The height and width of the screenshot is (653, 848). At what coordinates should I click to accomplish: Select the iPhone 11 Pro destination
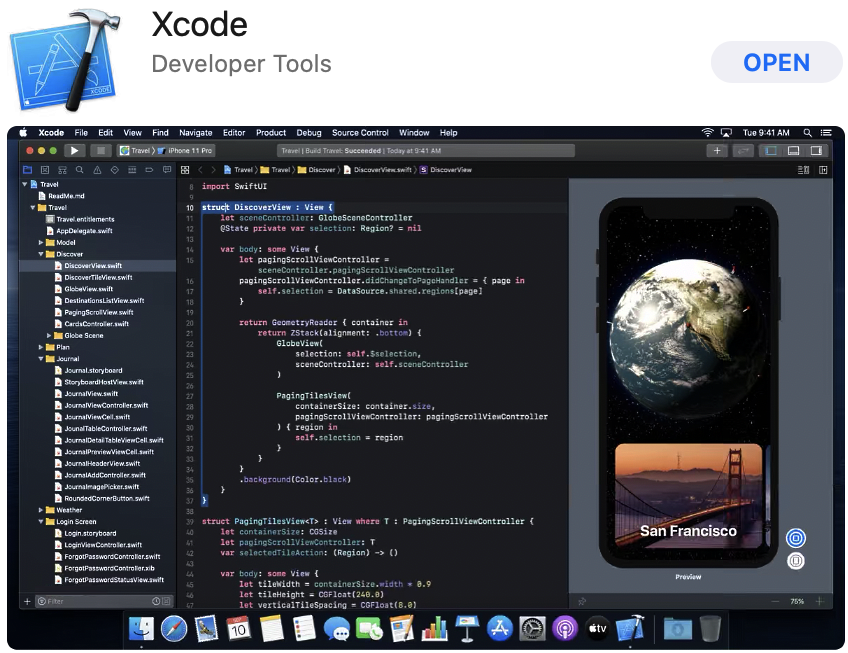click(186, 151)
